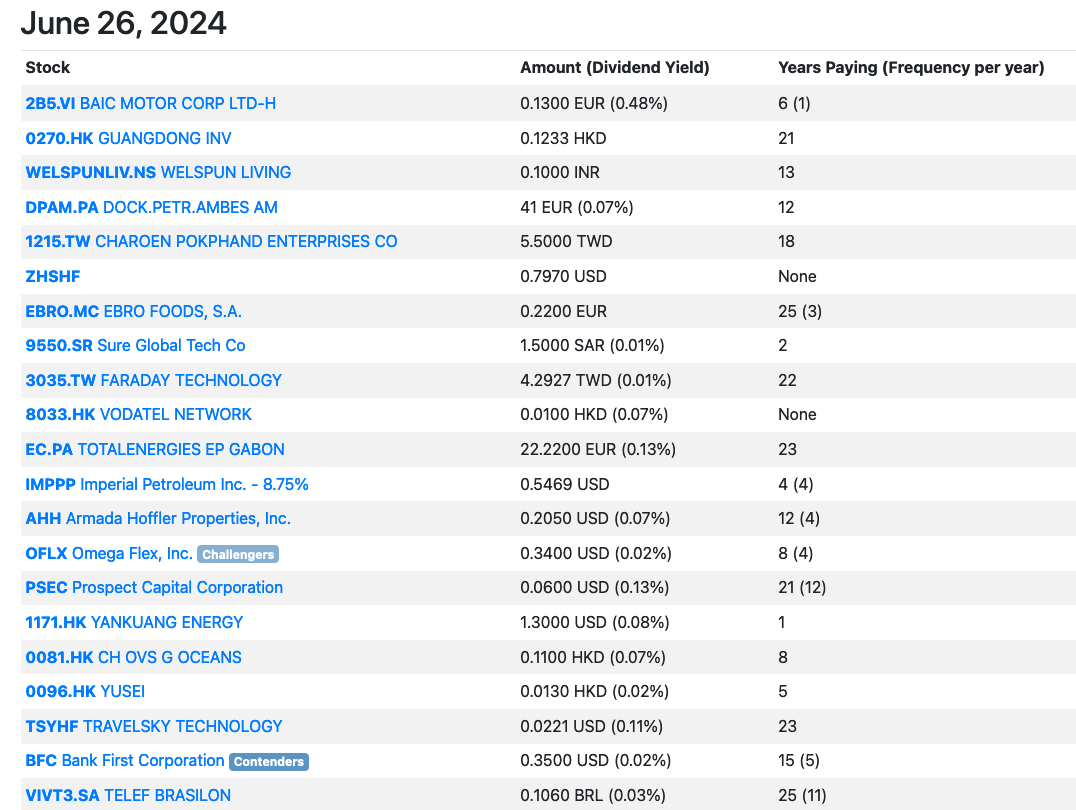Screen dimensions: 1076x810
Task: Select the 0.3500 USD (0.02%) amount cell
Action: [596, 761]
